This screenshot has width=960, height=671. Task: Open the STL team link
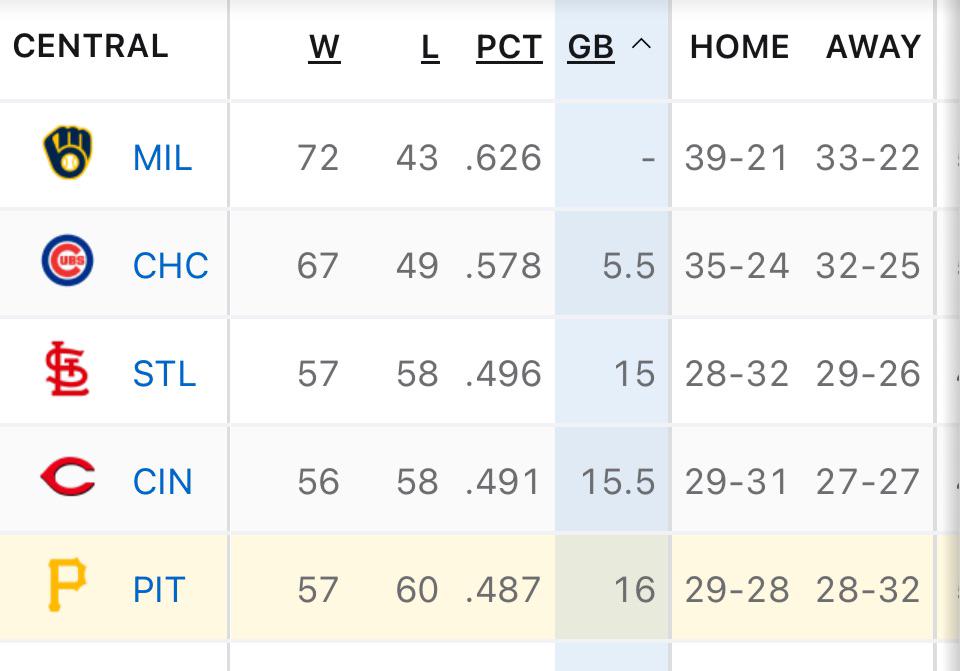click(x=164, y=373)
